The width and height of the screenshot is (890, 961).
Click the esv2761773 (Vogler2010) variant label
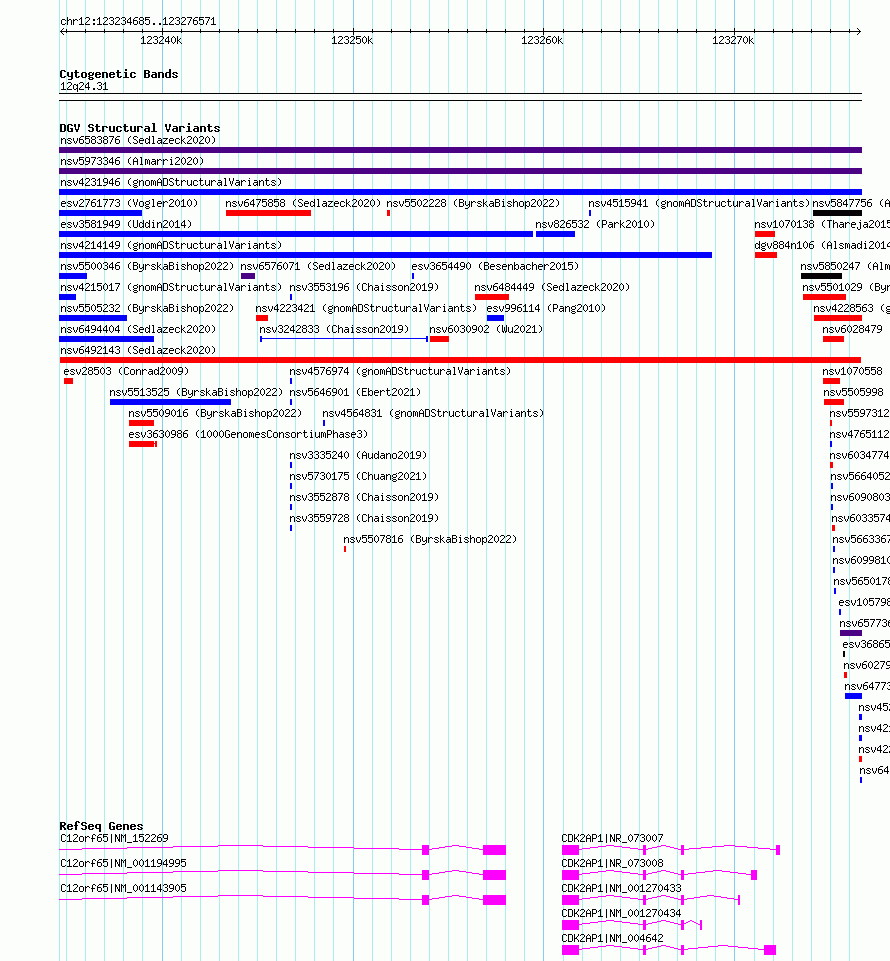129,203
